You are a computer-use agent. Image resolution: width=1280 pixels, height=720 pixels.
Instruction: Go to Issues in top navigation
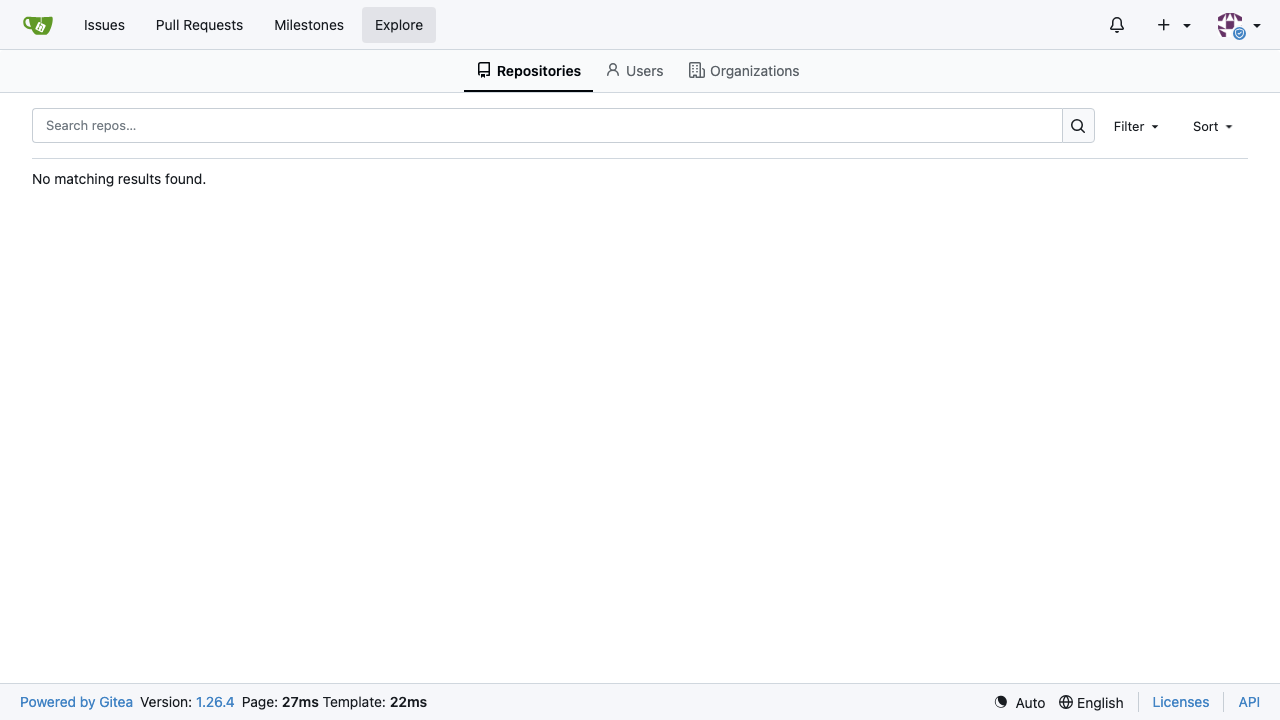(104, 25)
